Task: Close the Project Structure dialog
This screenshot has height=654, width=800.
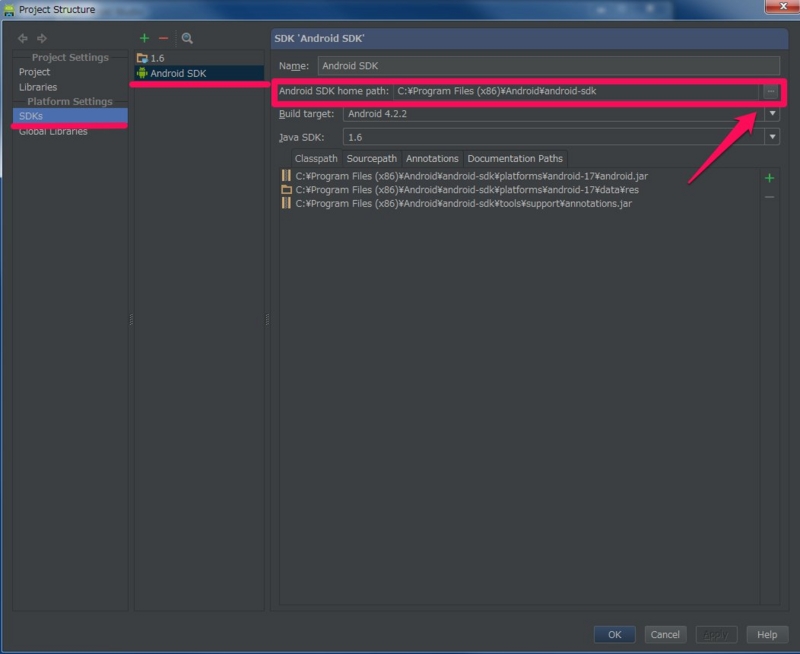Action: (783, 6)
